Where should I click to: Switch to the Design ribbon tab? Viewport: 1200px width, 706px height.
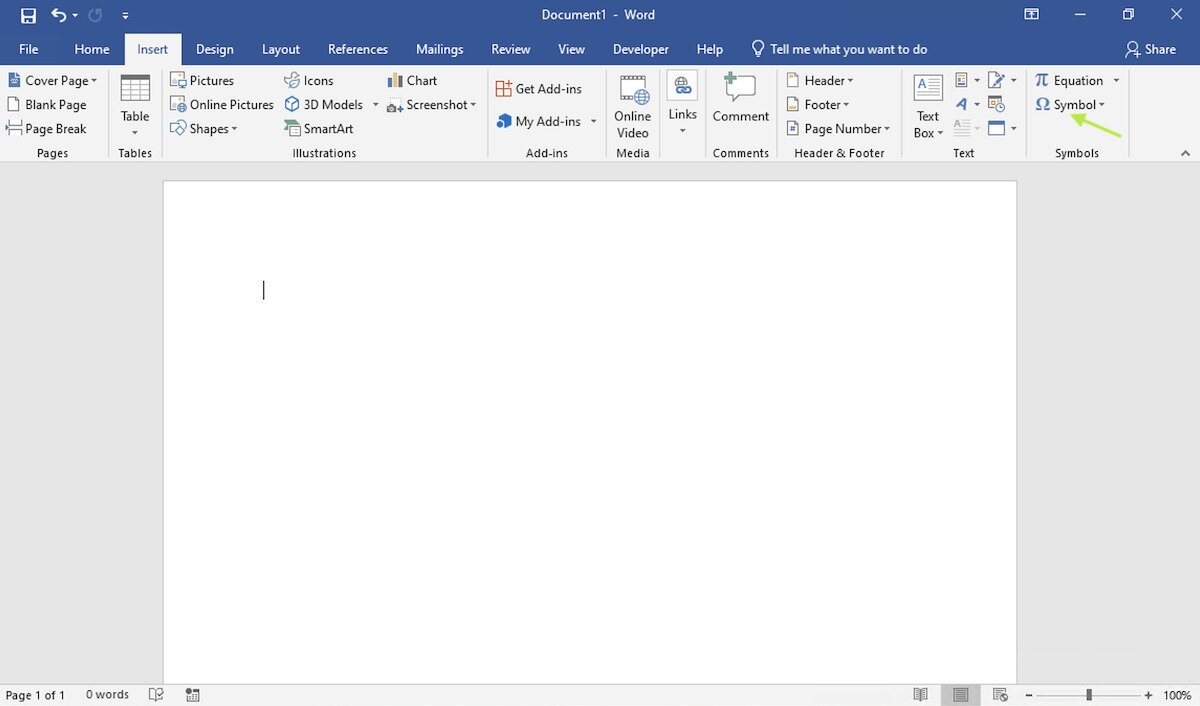click(214, 48)
